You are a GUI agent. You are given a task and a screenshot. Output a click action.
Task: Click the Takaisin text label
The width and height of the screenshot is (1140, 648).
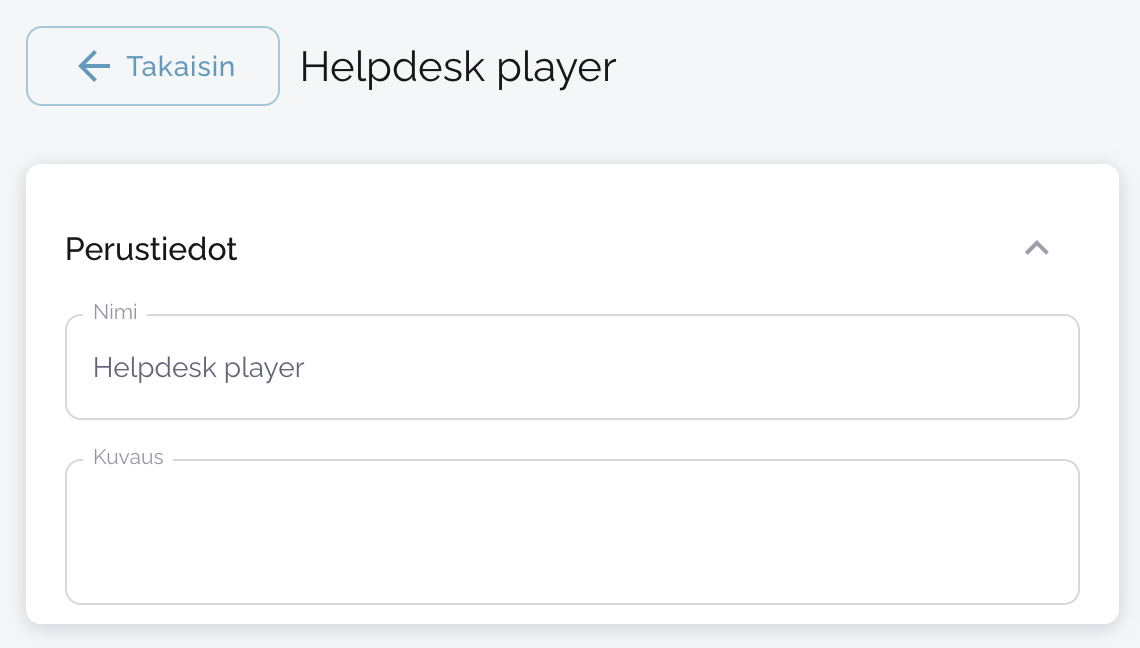pos(180,67)
